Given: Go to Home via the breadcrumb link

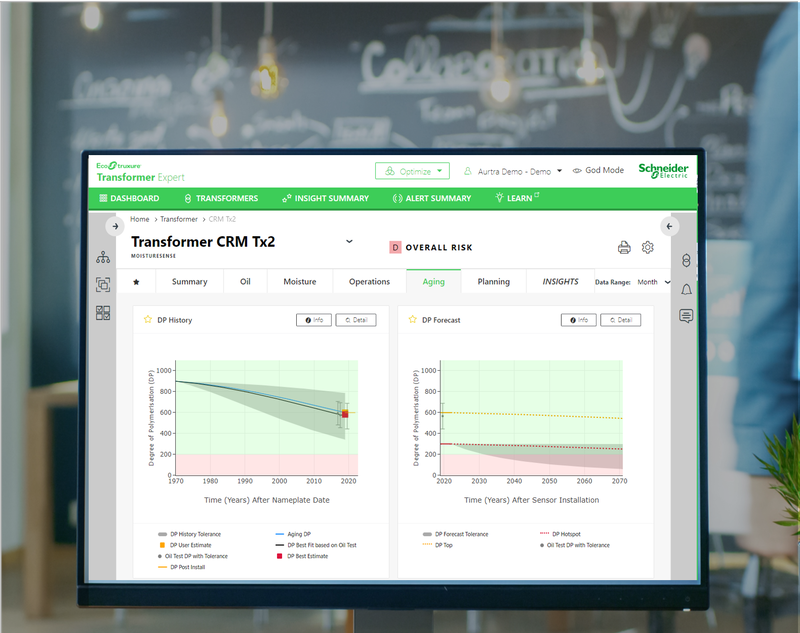Looking at the screenshot, I should 139,219.
